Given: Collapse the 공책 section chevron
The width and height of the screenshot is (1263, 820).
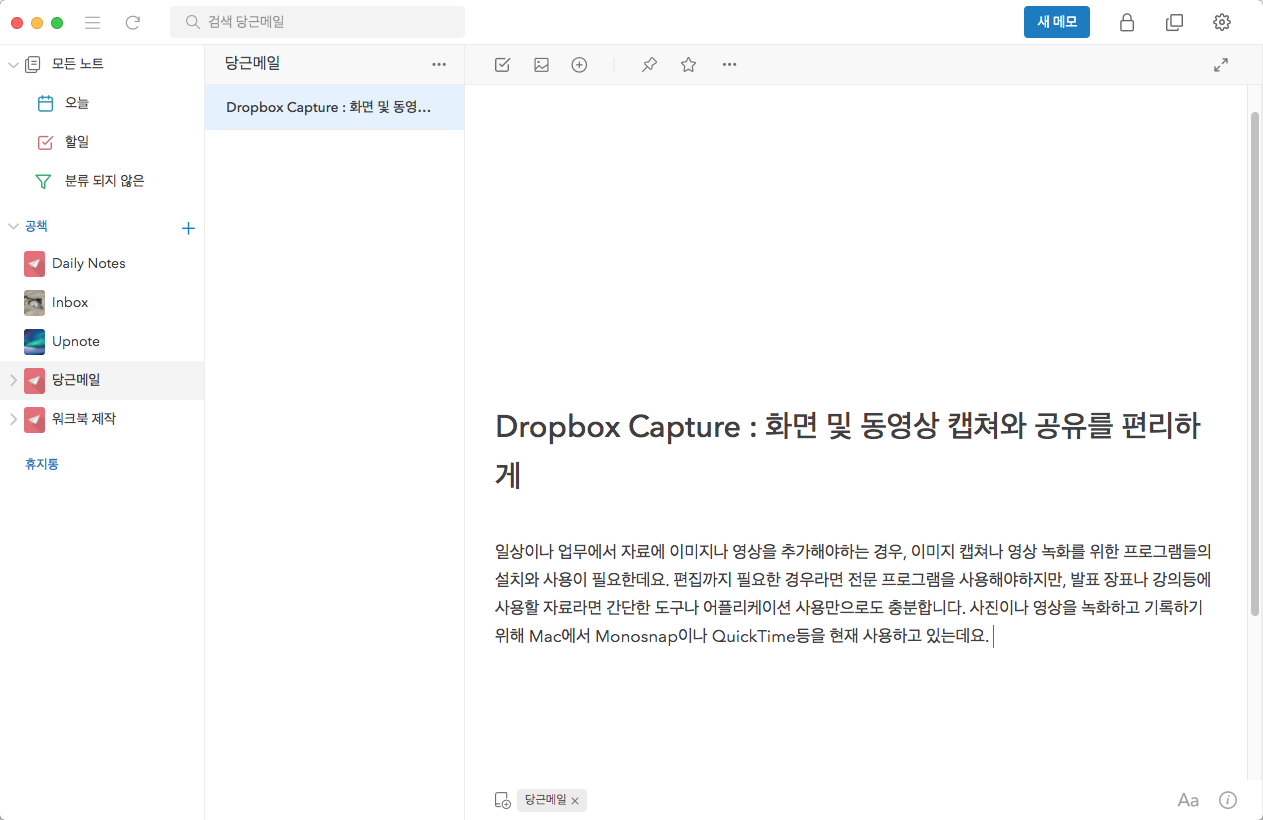Looking at the screenshot, I should [13, 227].
